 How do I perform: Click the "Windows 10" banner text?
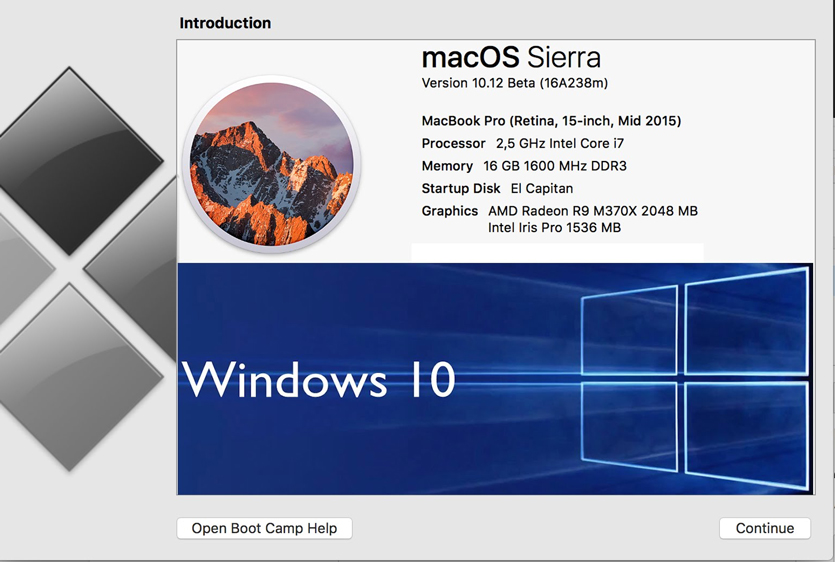pos(319,380)
